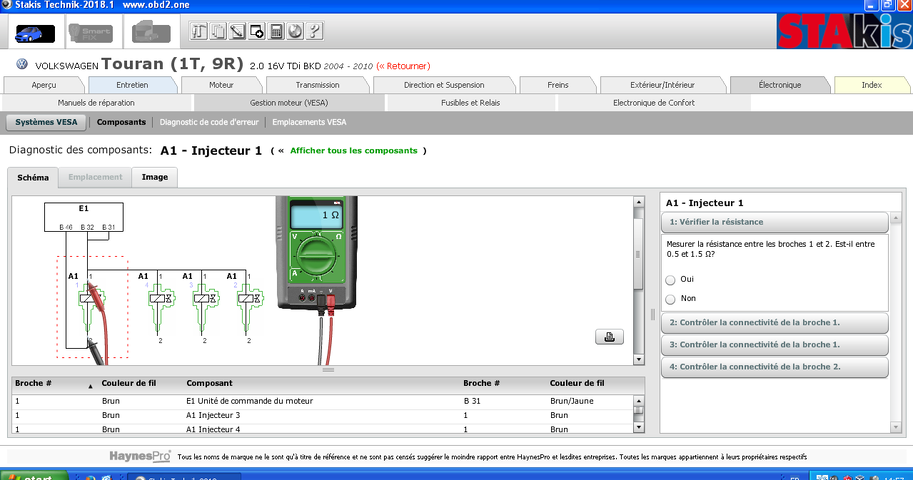Click the panel splitter handle below the schema

pos(328,370)
